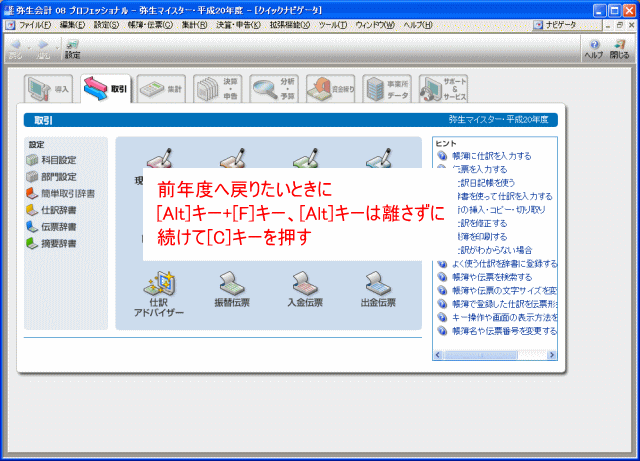Screen dimensions: 640x461
Task: Open the 部門設定 settings item
Action: pyautogui.click(x=51, y=177)
